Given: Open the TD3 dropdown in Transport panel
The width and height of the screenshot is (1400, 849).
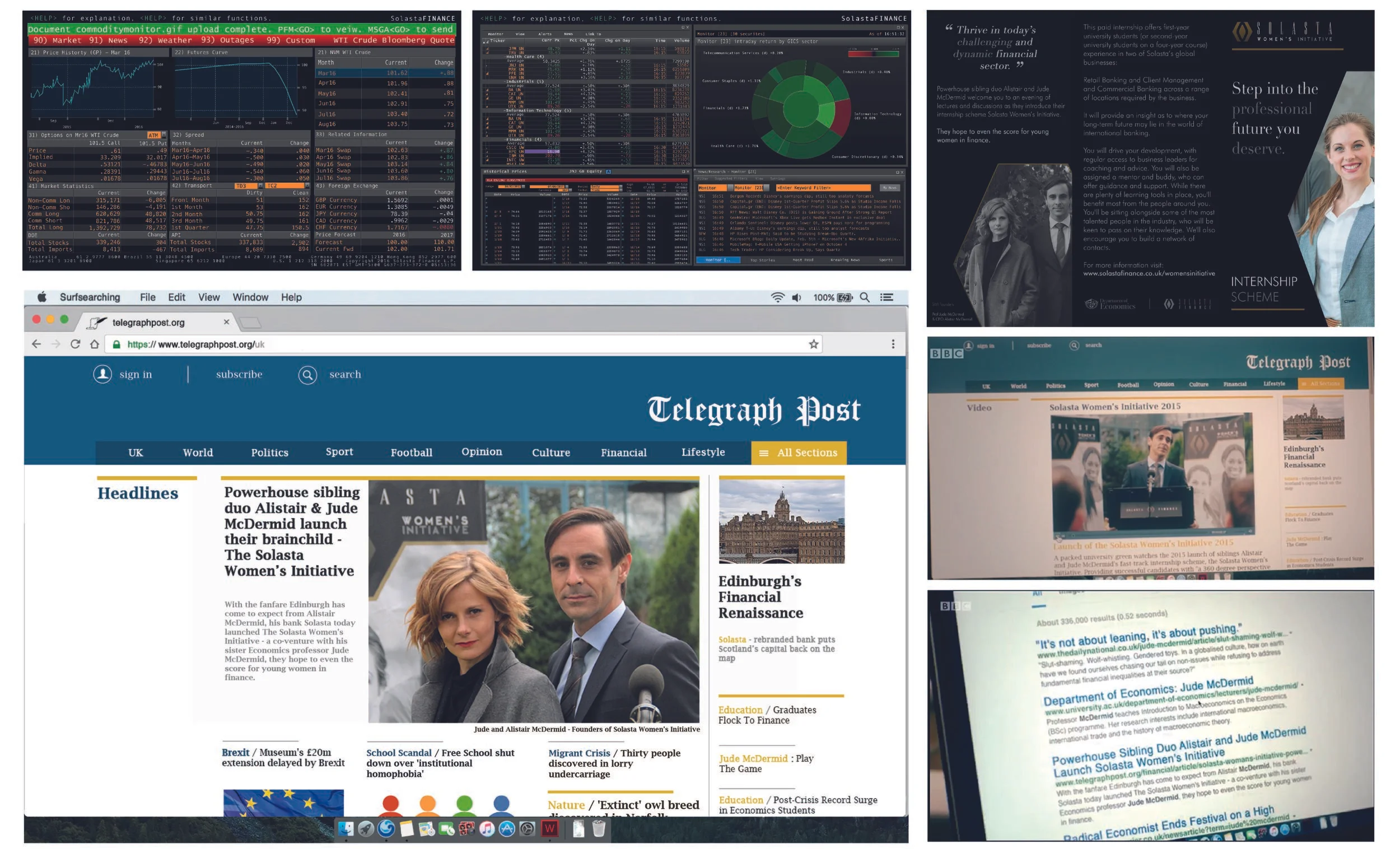Looking at the screenshot, I should 249,186.
